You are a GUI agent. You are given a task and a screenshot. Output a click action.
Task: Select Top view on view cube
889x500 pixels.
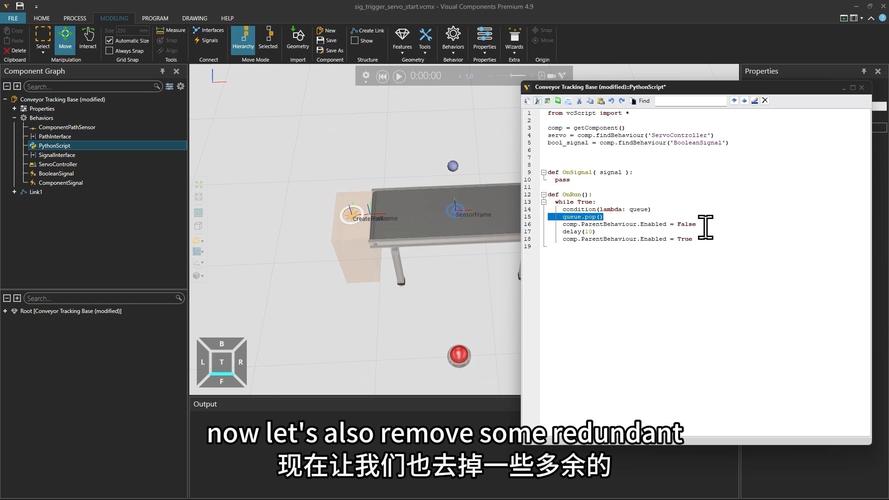pos(222,362)
